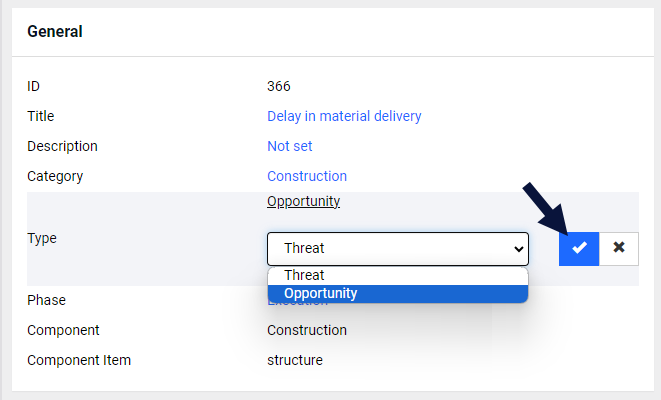Click the Description field label
This screenshot has width=661, height=400.
tap(62, 146)
